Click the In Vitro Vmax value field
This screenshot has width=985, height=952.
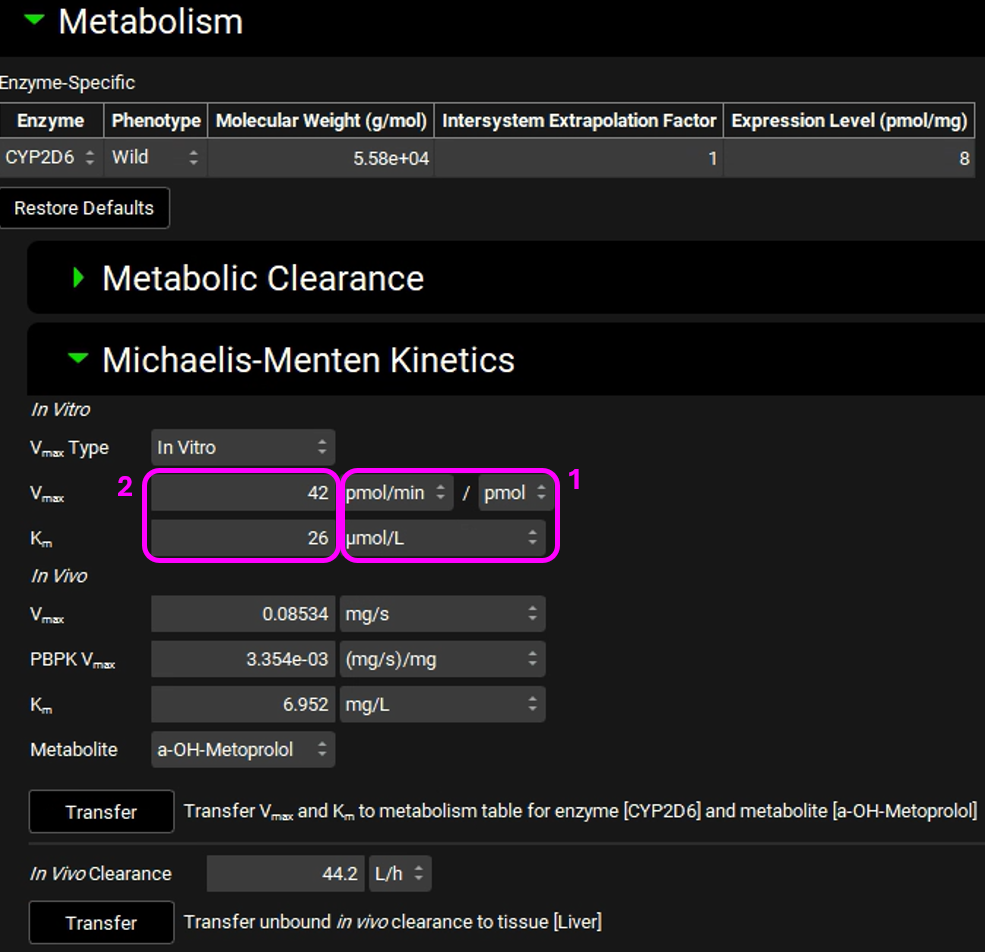[x=241, y=493]
